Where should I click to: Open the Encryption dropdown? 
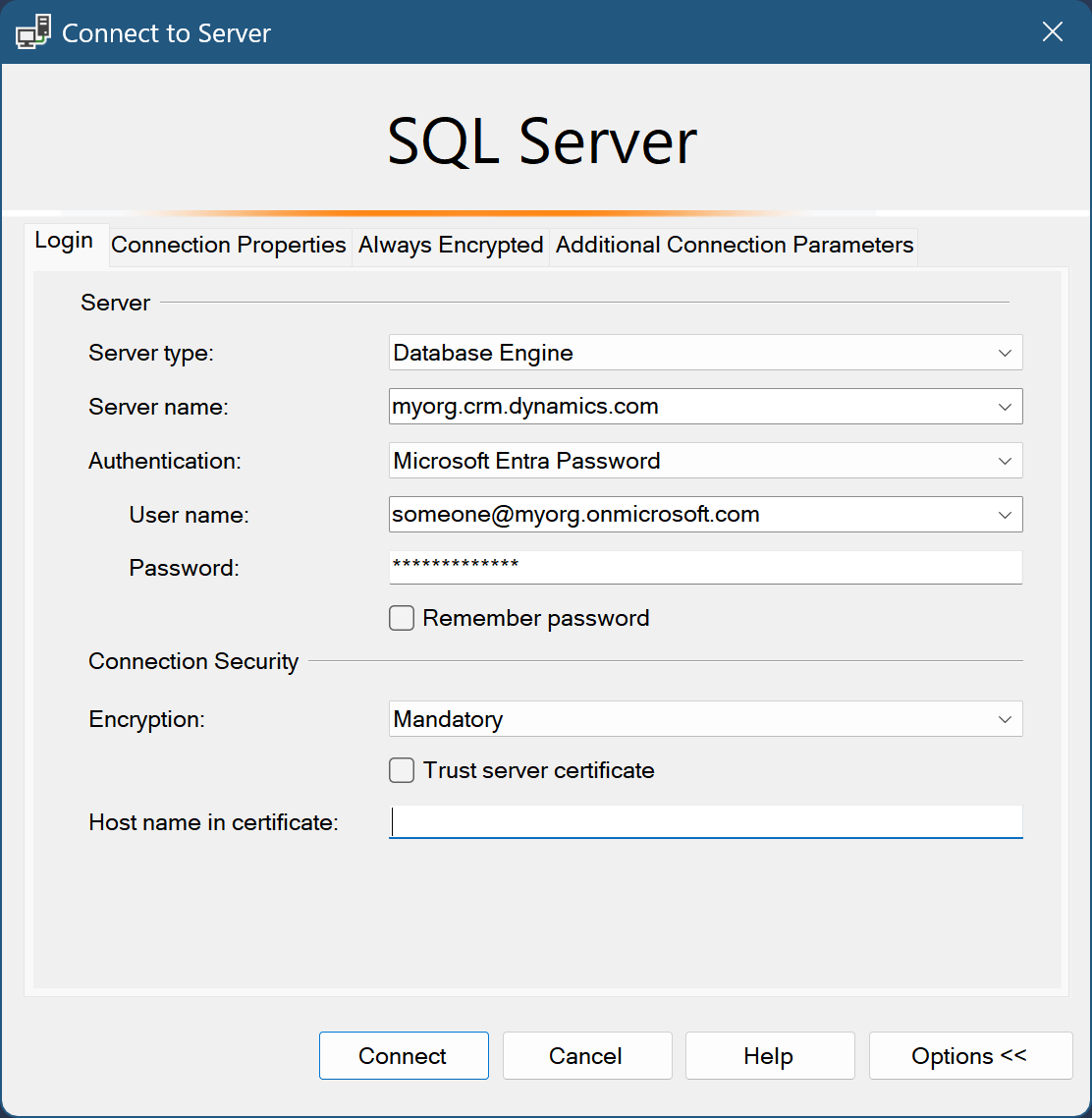(1005, 719)
